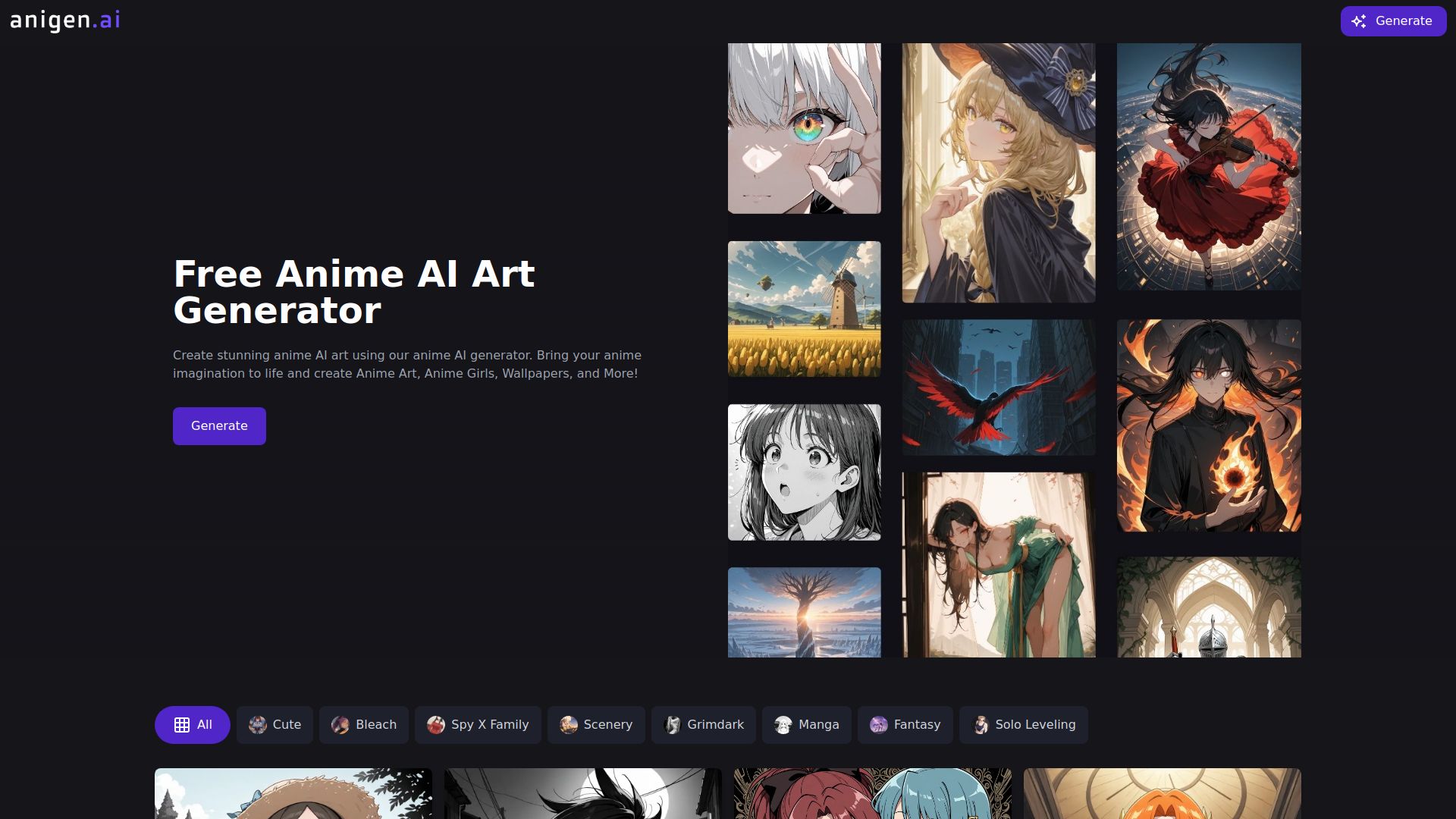
Task: View the red phoenix city artwork
Action: (998, 387)
